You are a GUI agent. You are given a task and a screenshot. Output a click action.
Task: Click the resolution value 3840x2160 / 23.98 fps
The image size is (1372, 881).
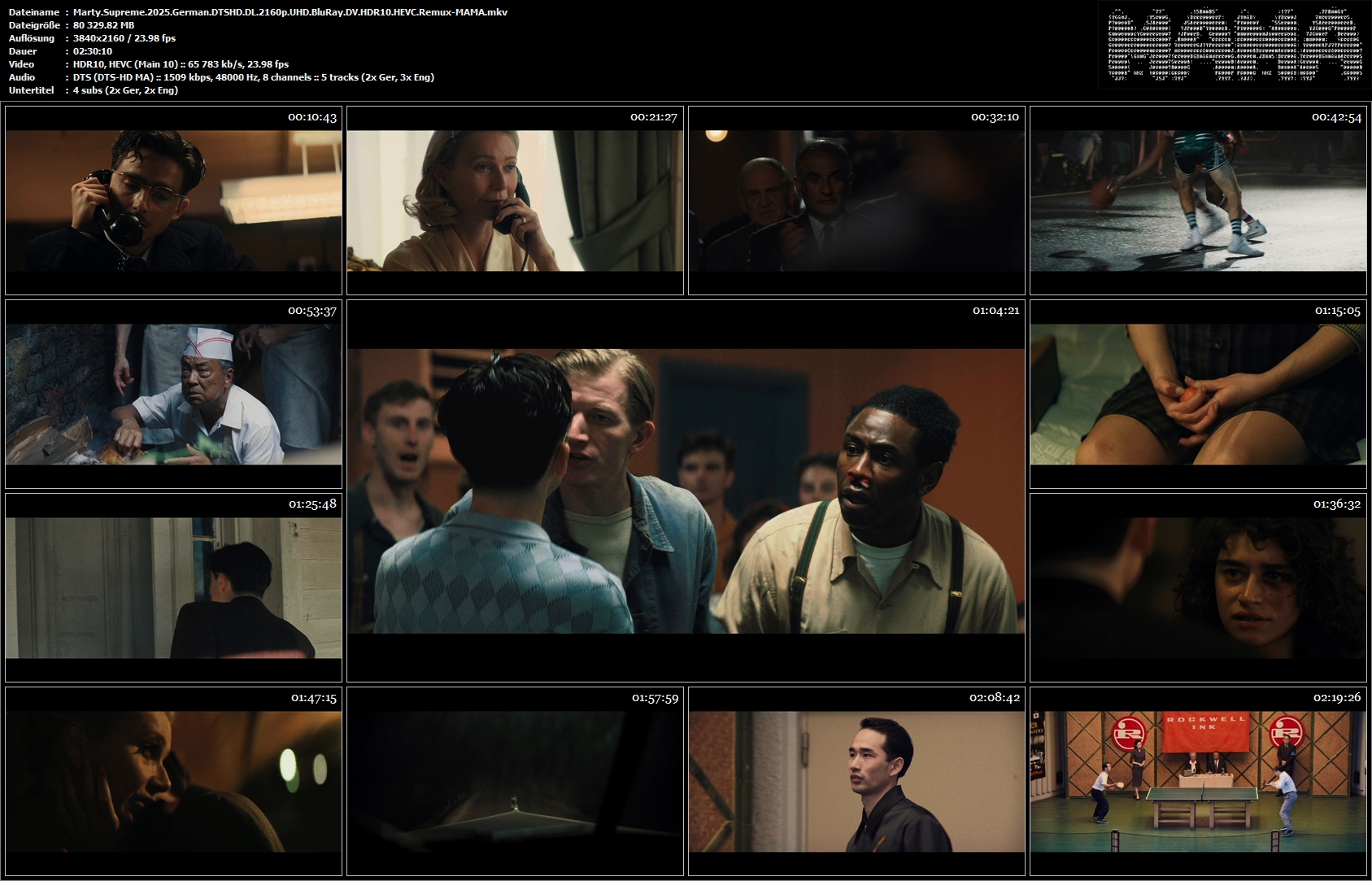coord(124,38)
